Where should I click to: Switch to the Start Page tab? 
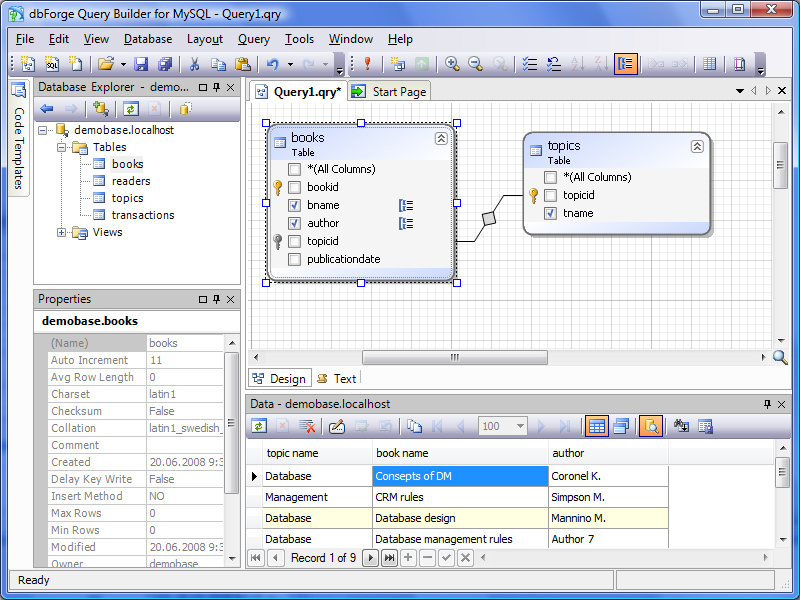(x=390, y=92)
